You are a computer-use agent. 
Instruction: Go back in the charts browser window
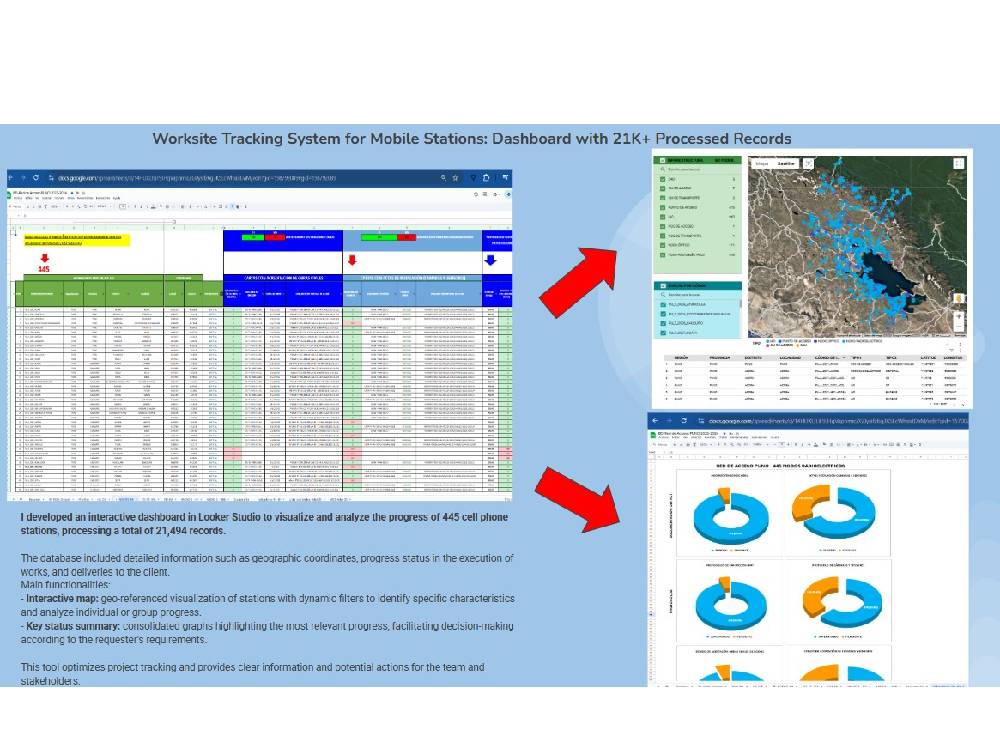click(655, 421)
